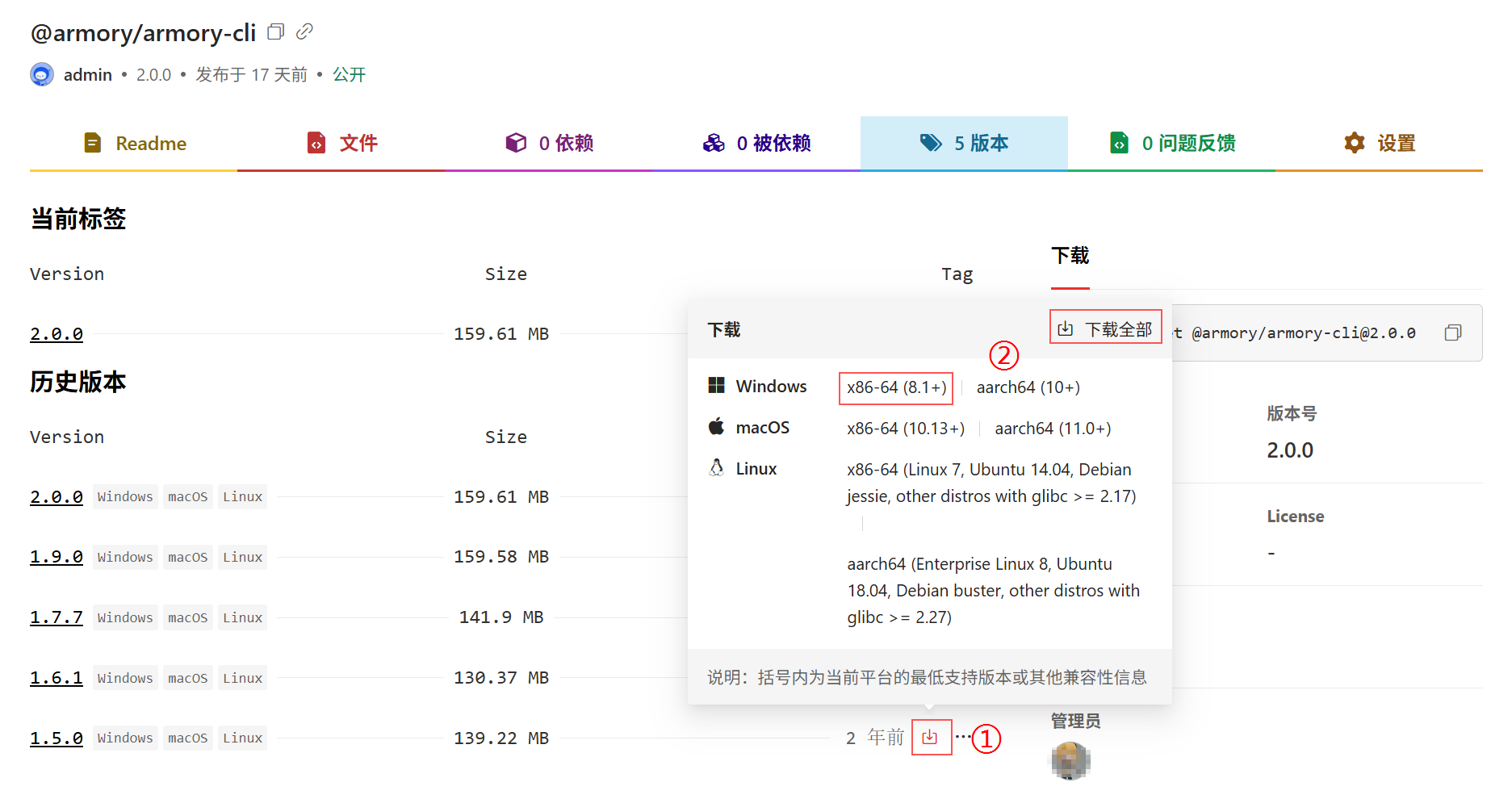
Task: Switch to the 文件 files tab
Action: (341, 144)
